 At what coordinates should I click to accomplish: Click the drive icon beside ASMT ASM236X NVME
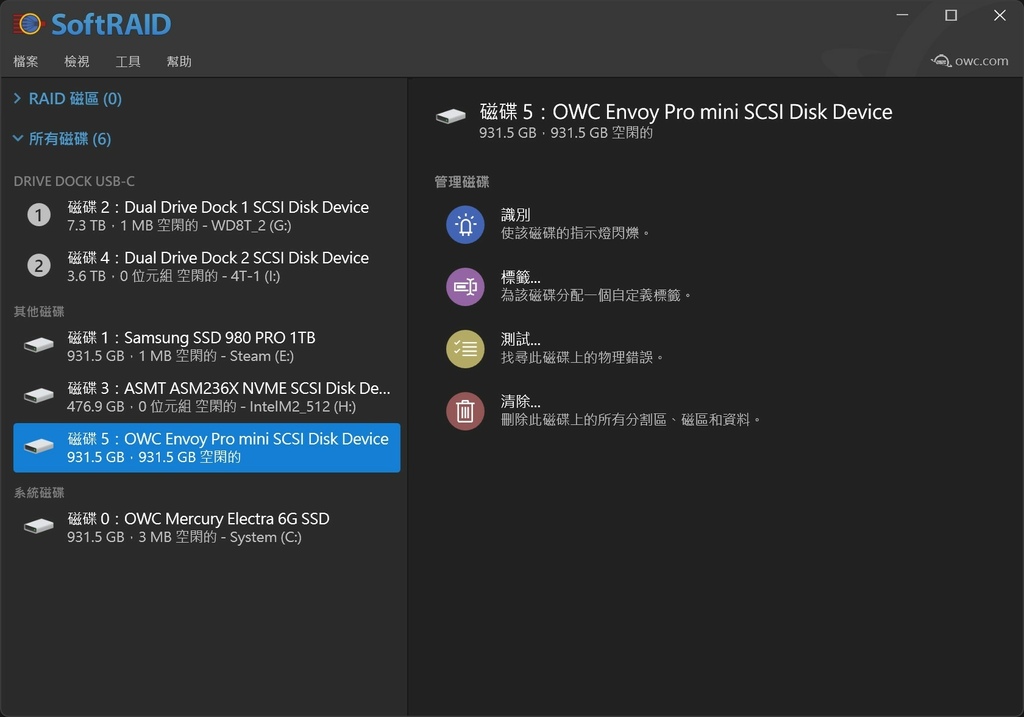click(39, 395)
